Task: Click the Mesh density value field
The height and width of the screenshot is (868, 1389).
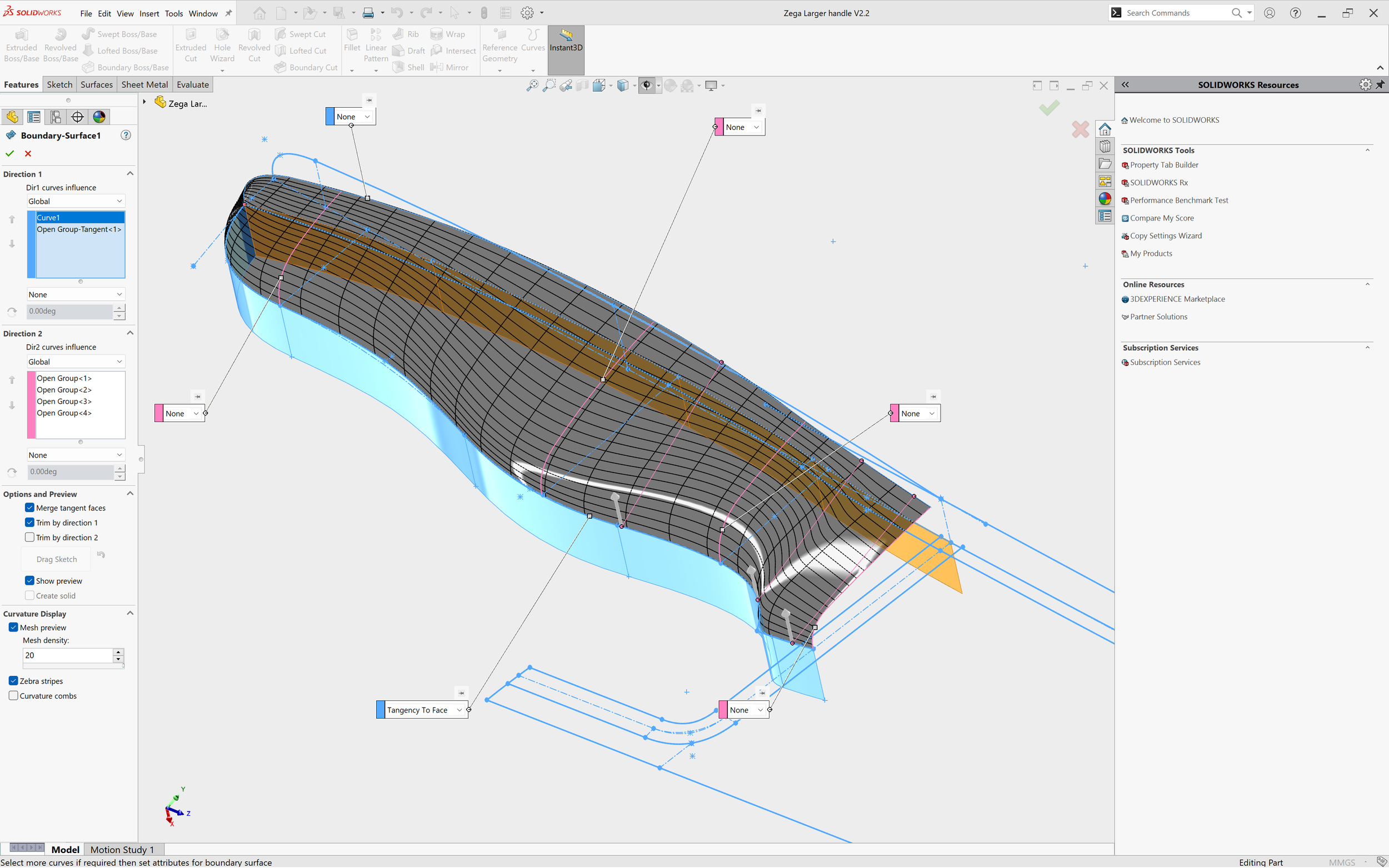Action: pyautogui.click(x=67, y=655)
